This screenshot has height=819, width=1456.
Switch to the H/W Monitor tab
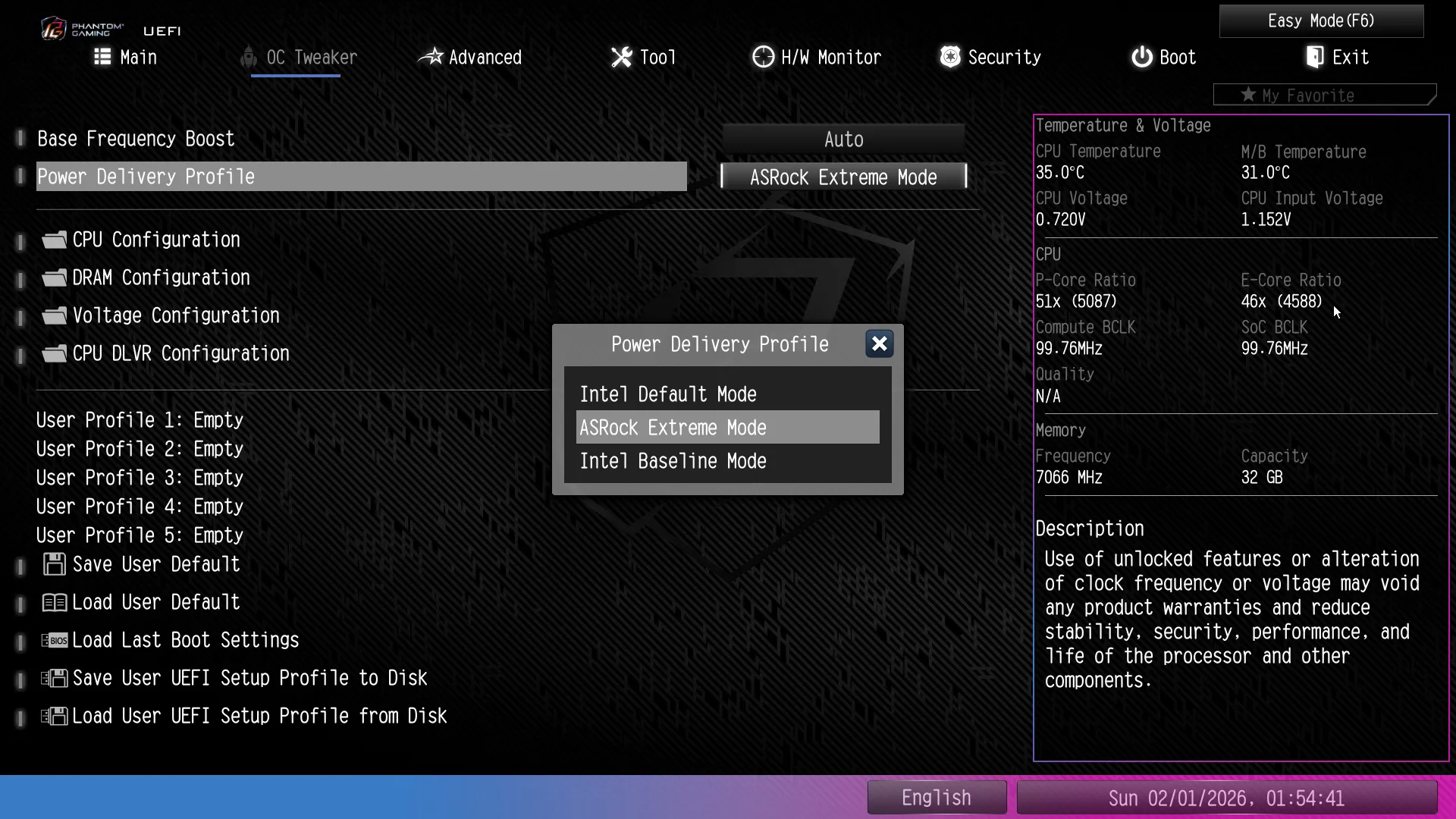pyautogui.click(x=817, y=58)
